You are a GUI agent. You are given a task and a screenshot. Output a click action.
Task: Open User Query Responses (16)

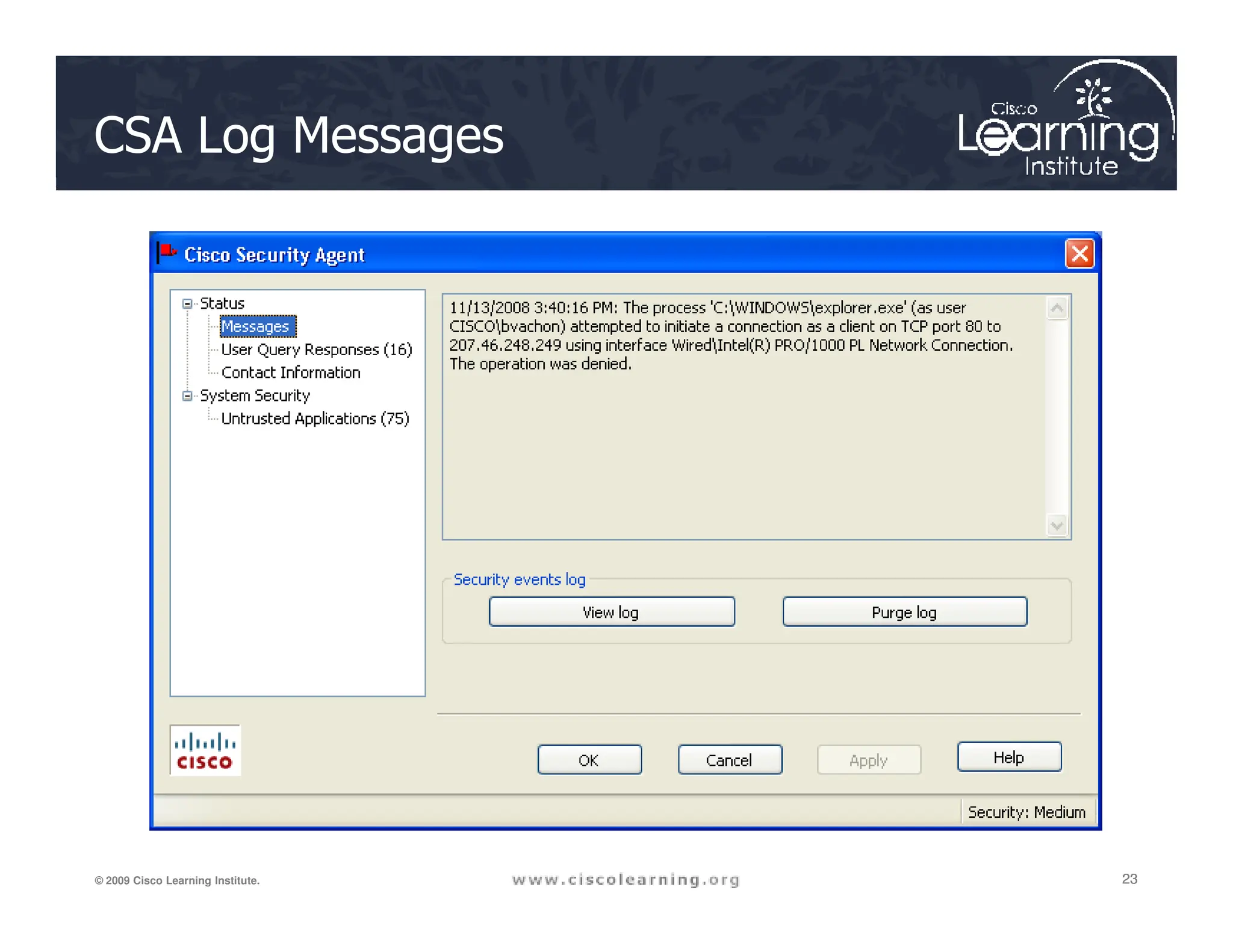point(316,350)
